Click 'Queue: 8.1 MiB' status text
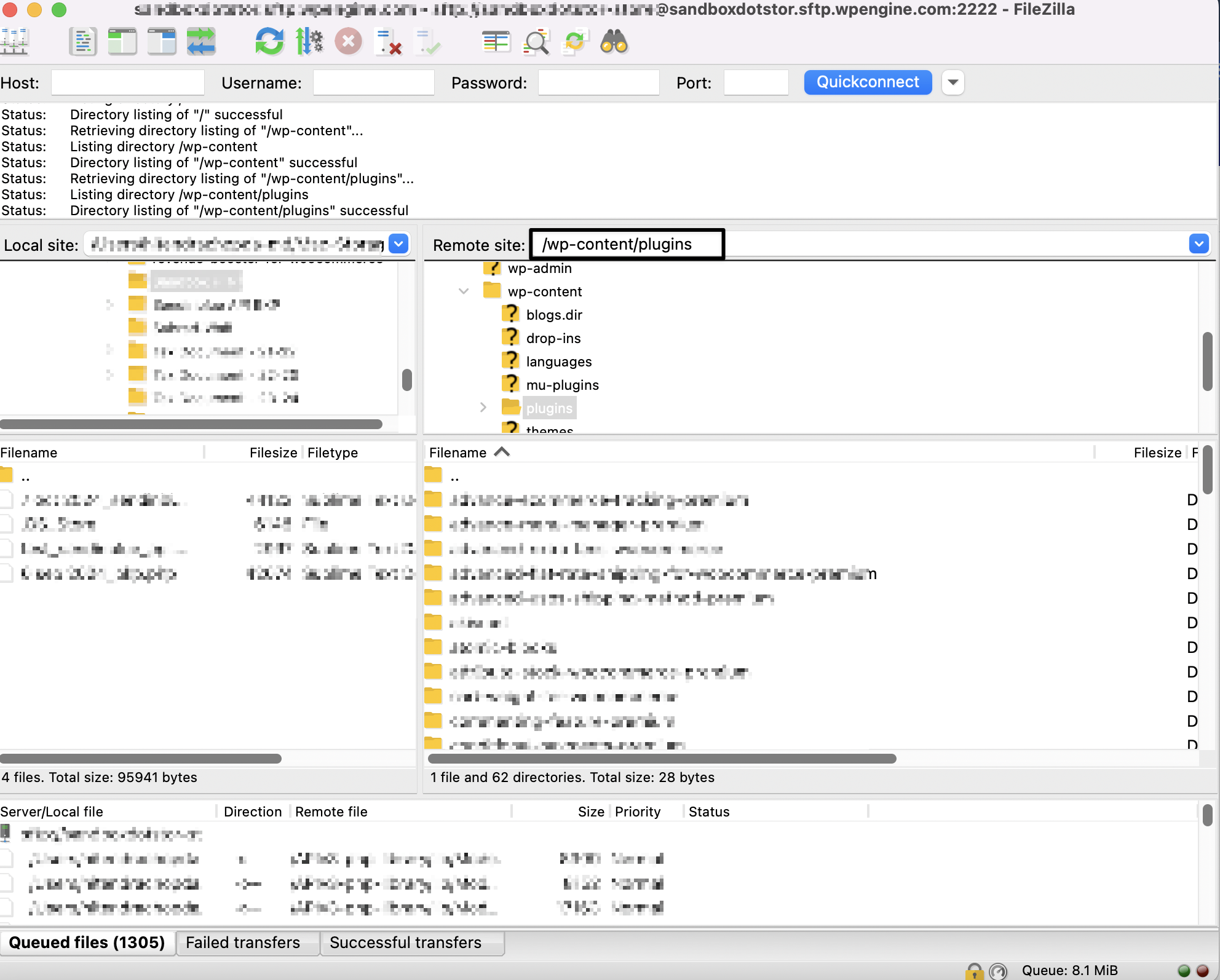The image size is (1220, 980). click(1069, 970)
